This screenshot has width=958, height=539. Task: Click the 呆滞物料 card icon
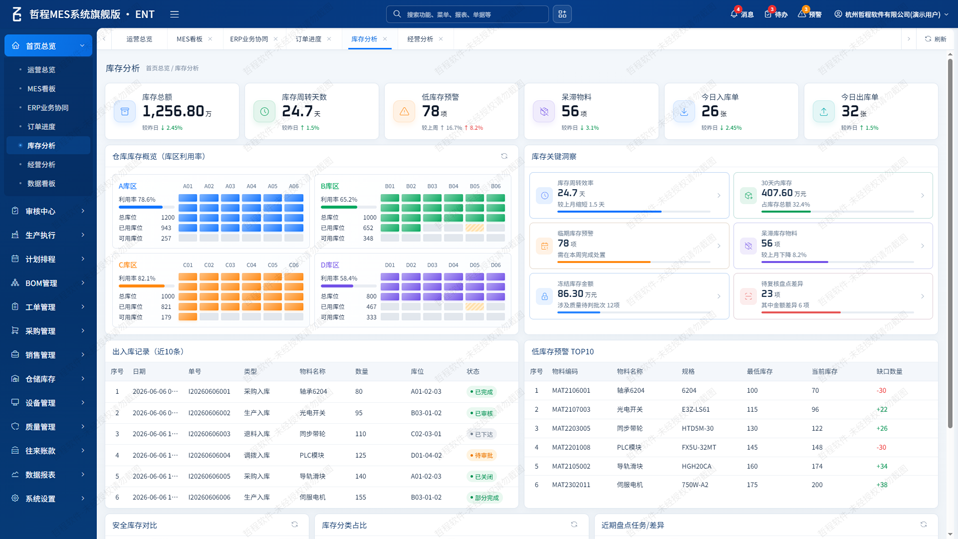tap(544, 112)
